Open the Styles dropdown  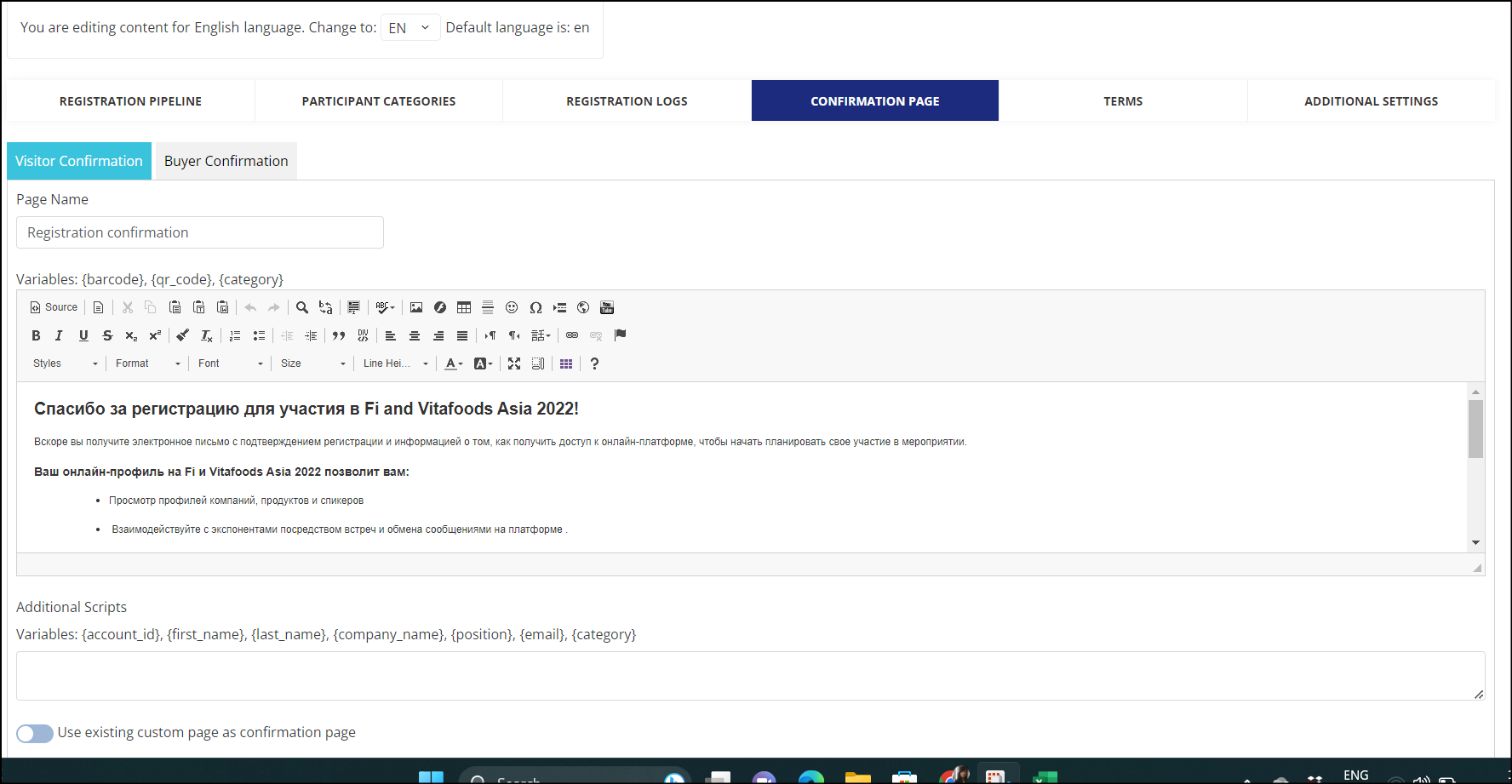(x=66, y=363)
